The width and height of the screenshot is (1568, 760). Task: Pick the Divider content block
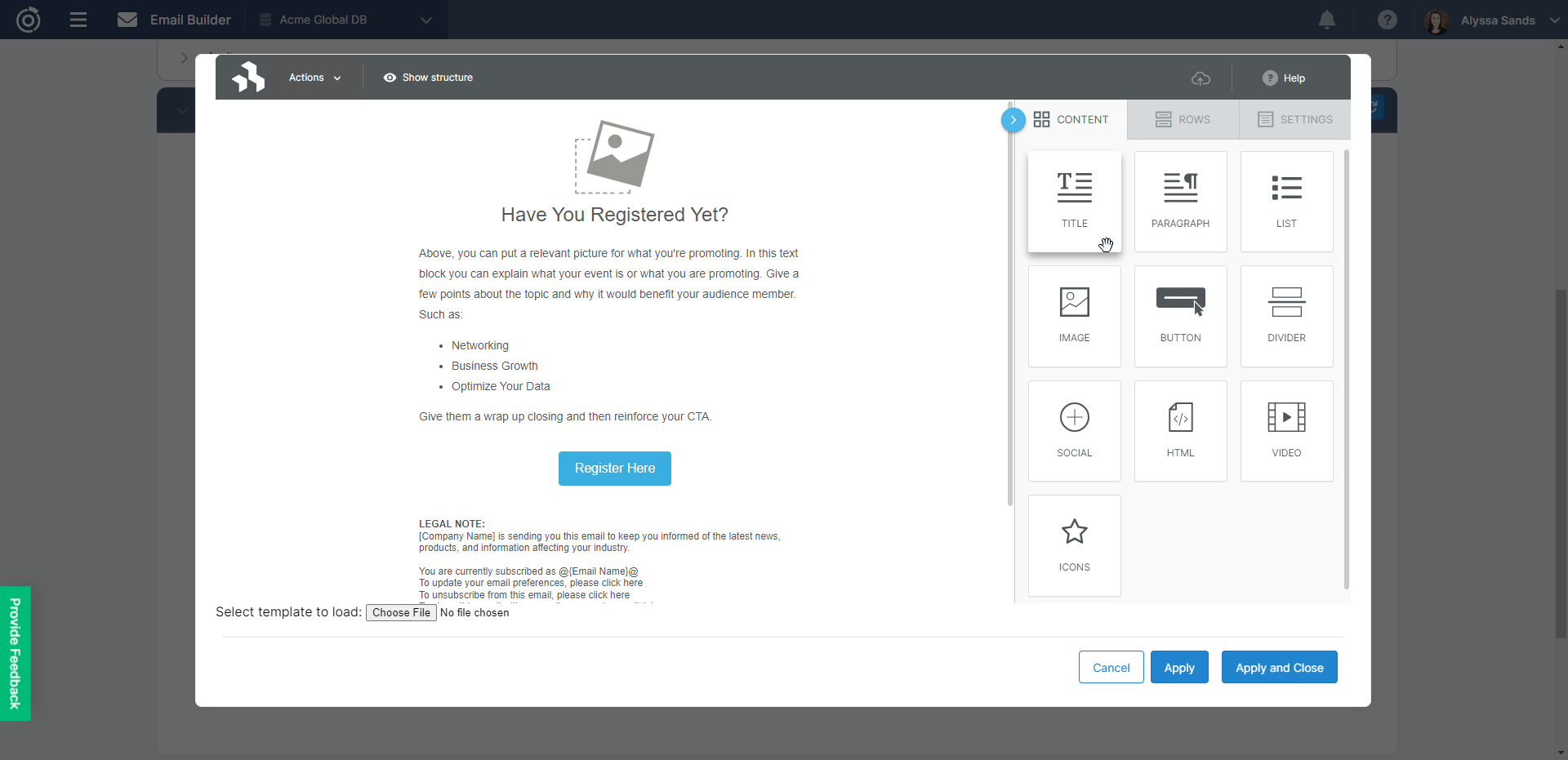(x=1286, y=316)
